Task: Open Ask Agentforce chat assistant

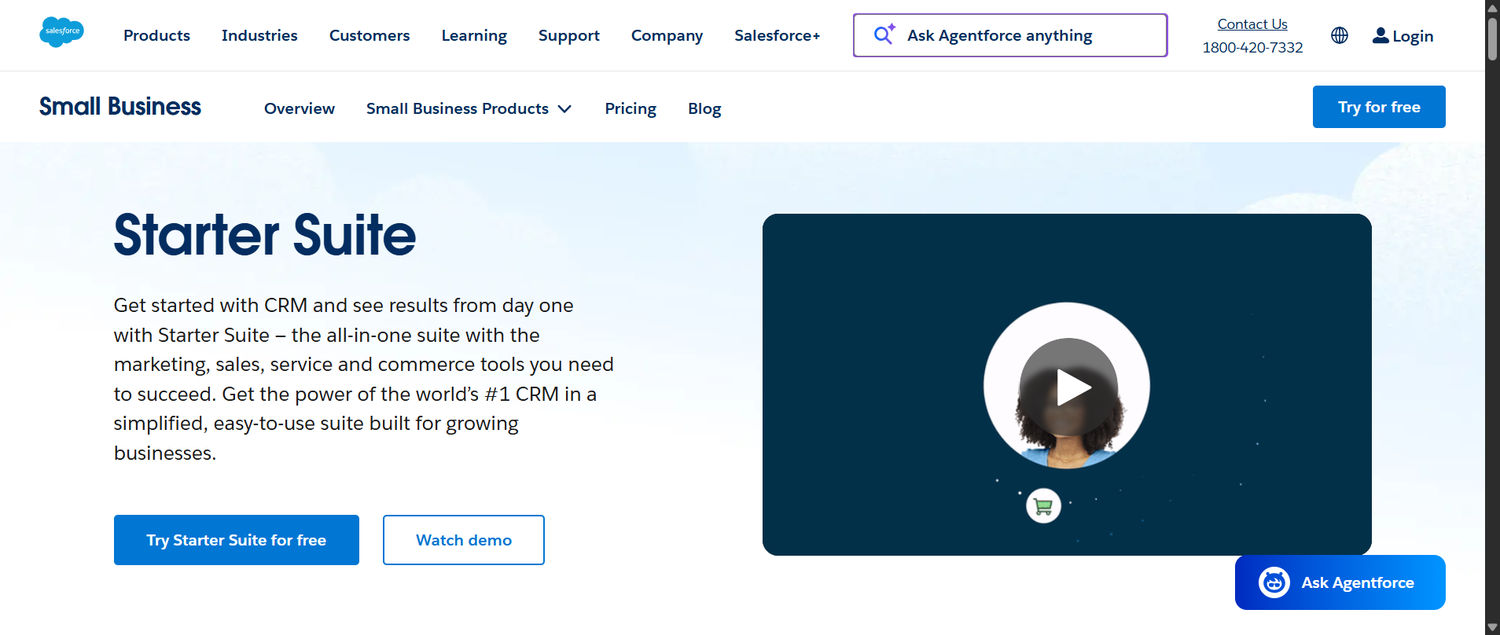Action: click(x=1339, y=582)
